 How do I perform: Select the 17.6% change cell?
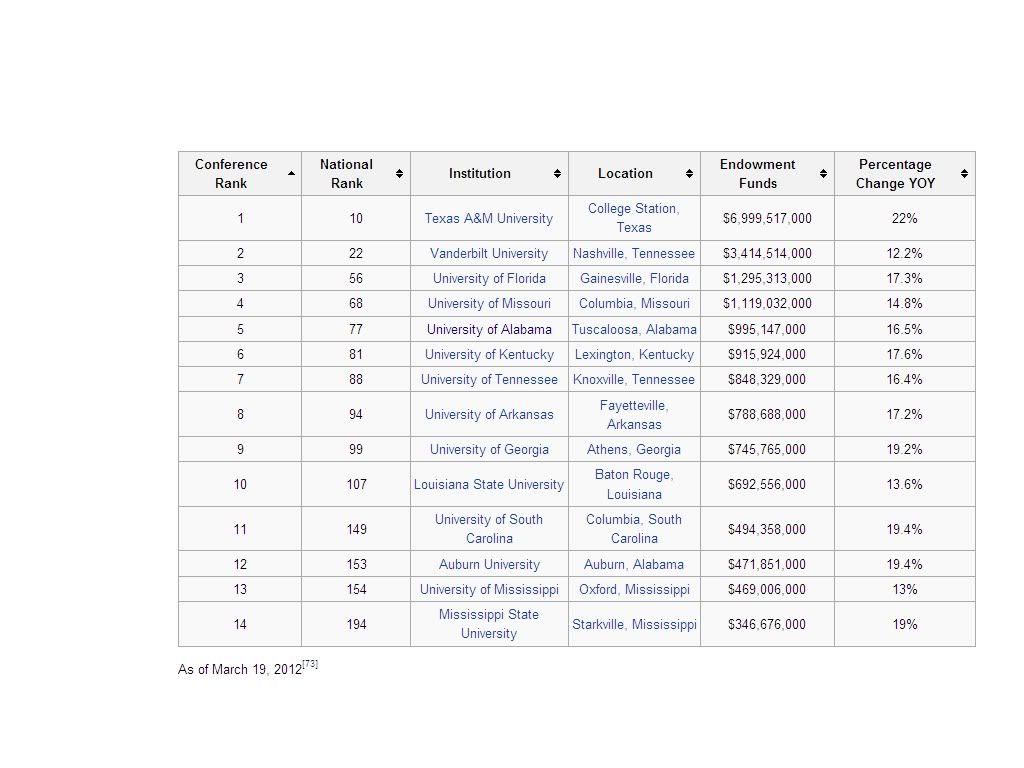pyautogui.click(x=904, y=355)
